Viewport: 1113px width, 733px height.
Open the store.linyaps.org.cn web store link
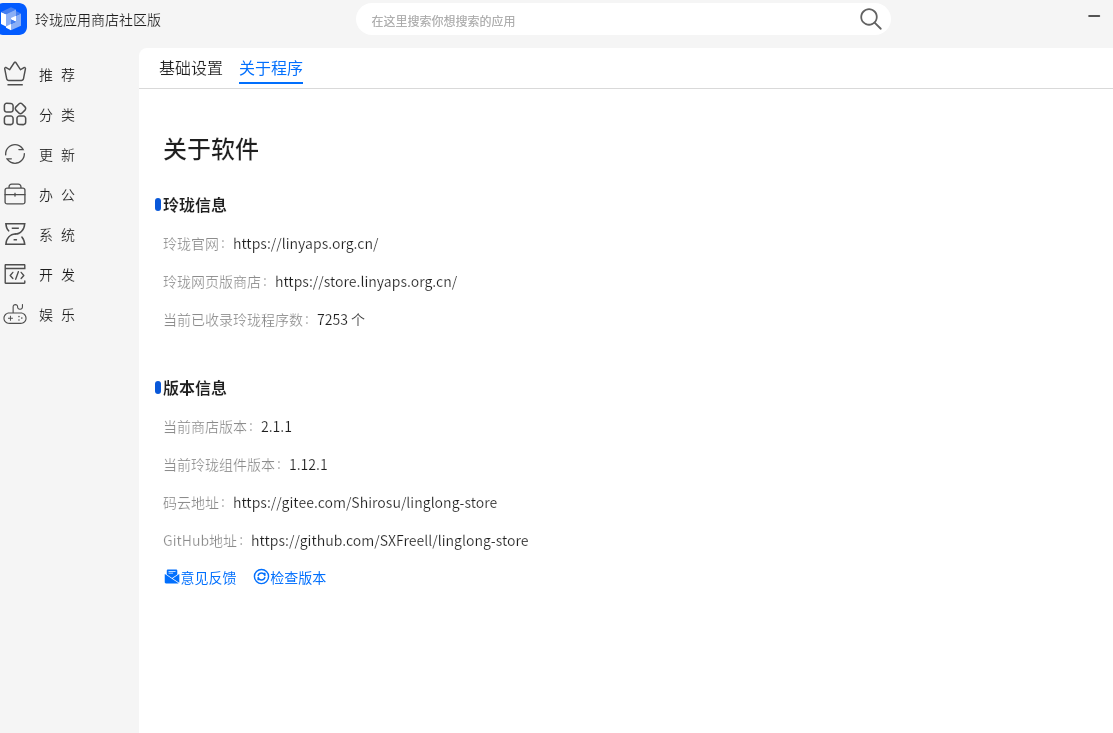(x=365, y=281)
